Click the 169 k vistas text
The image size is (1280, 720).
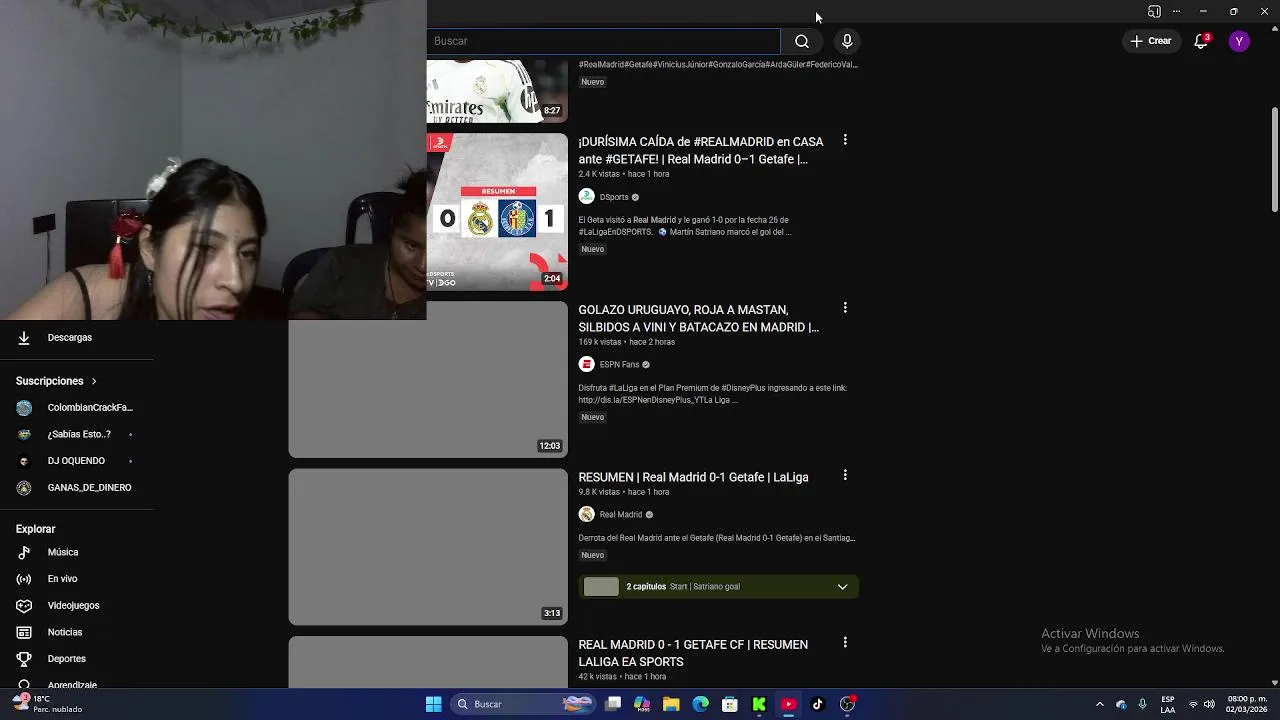(599, 342)
